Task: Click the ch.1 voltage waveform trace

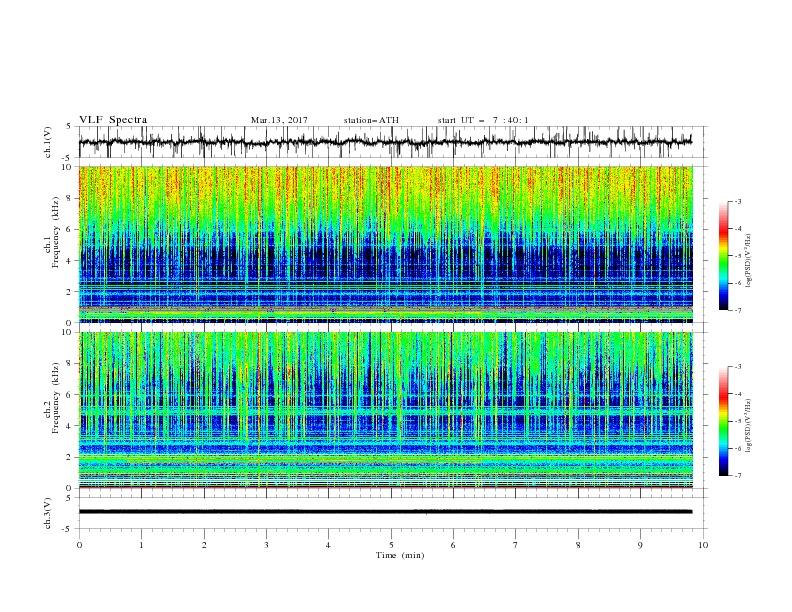Action: [x=385, y=142]
